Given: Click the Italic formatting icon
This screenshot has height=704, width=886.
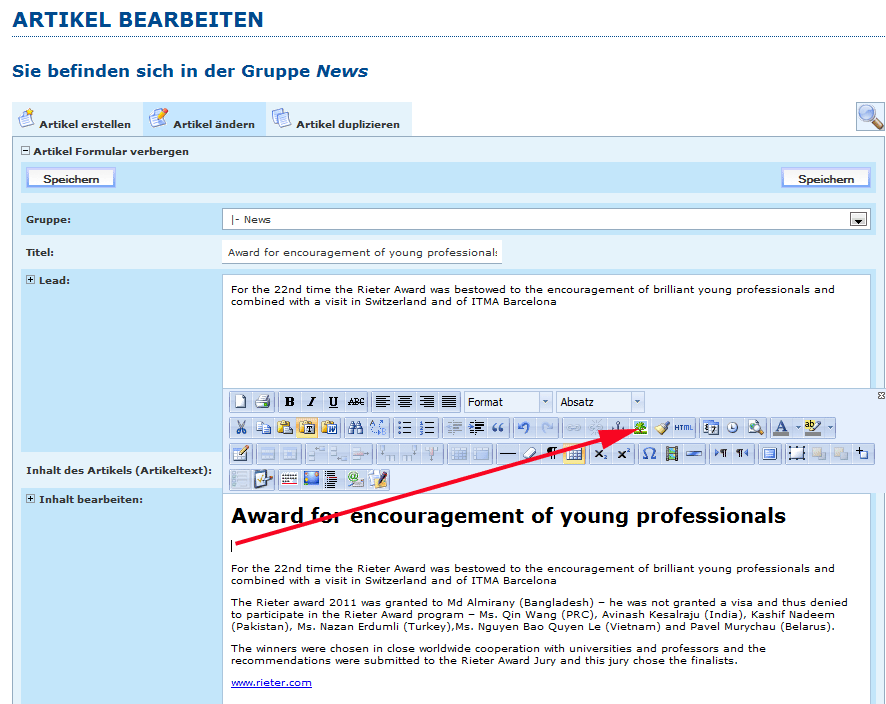Looking at the screenshot, I should (x=311, y=402).
